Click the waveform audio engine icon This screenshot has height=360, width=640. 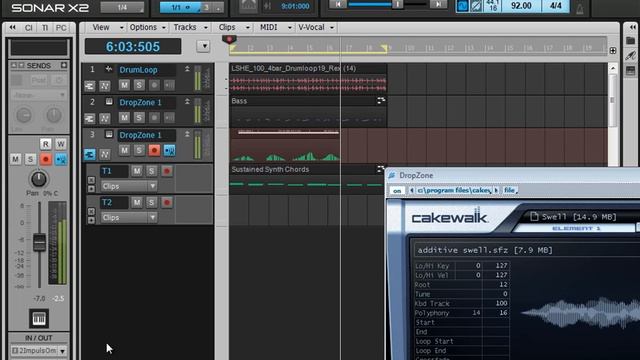pyautogui.click(x=462, y=6)
